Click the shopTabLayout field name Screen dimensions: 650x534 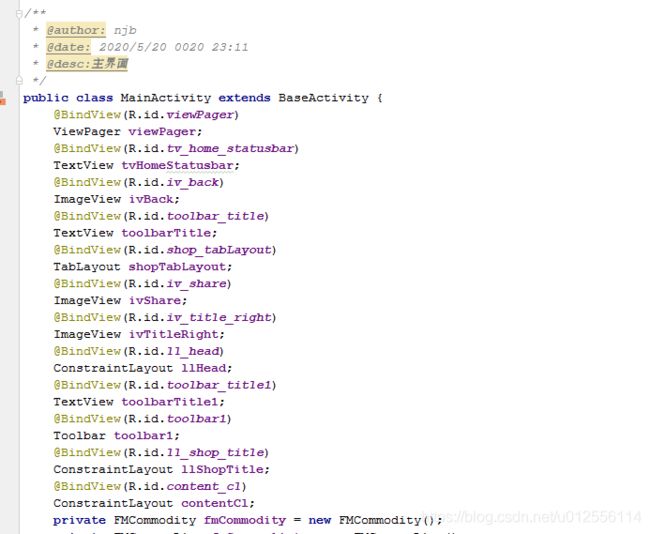[x=177, y=267]
